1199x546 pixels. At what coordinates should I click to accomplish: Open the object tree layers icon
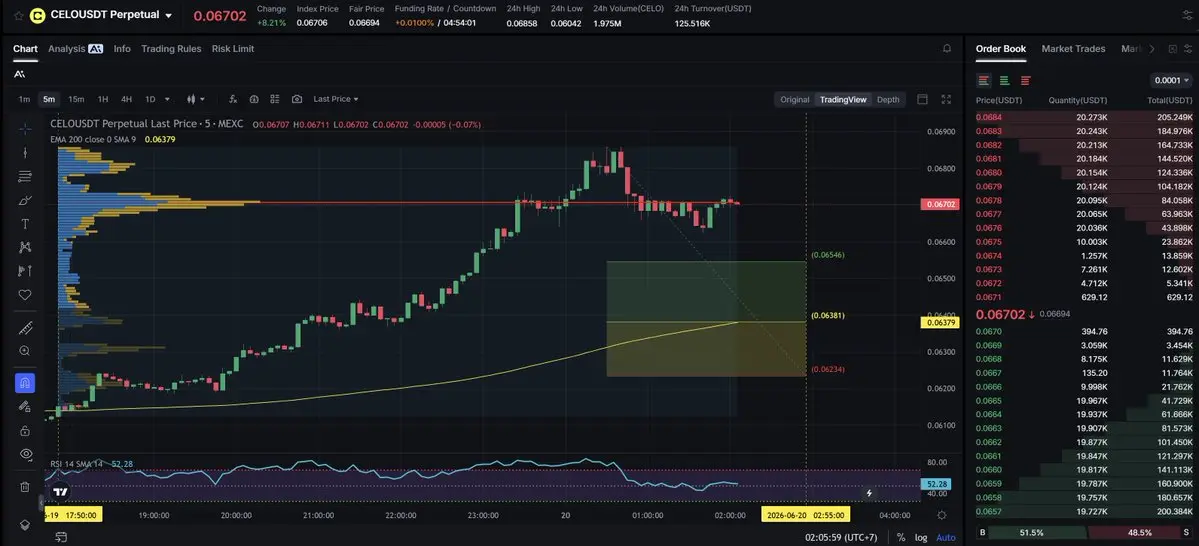[24, 525]
